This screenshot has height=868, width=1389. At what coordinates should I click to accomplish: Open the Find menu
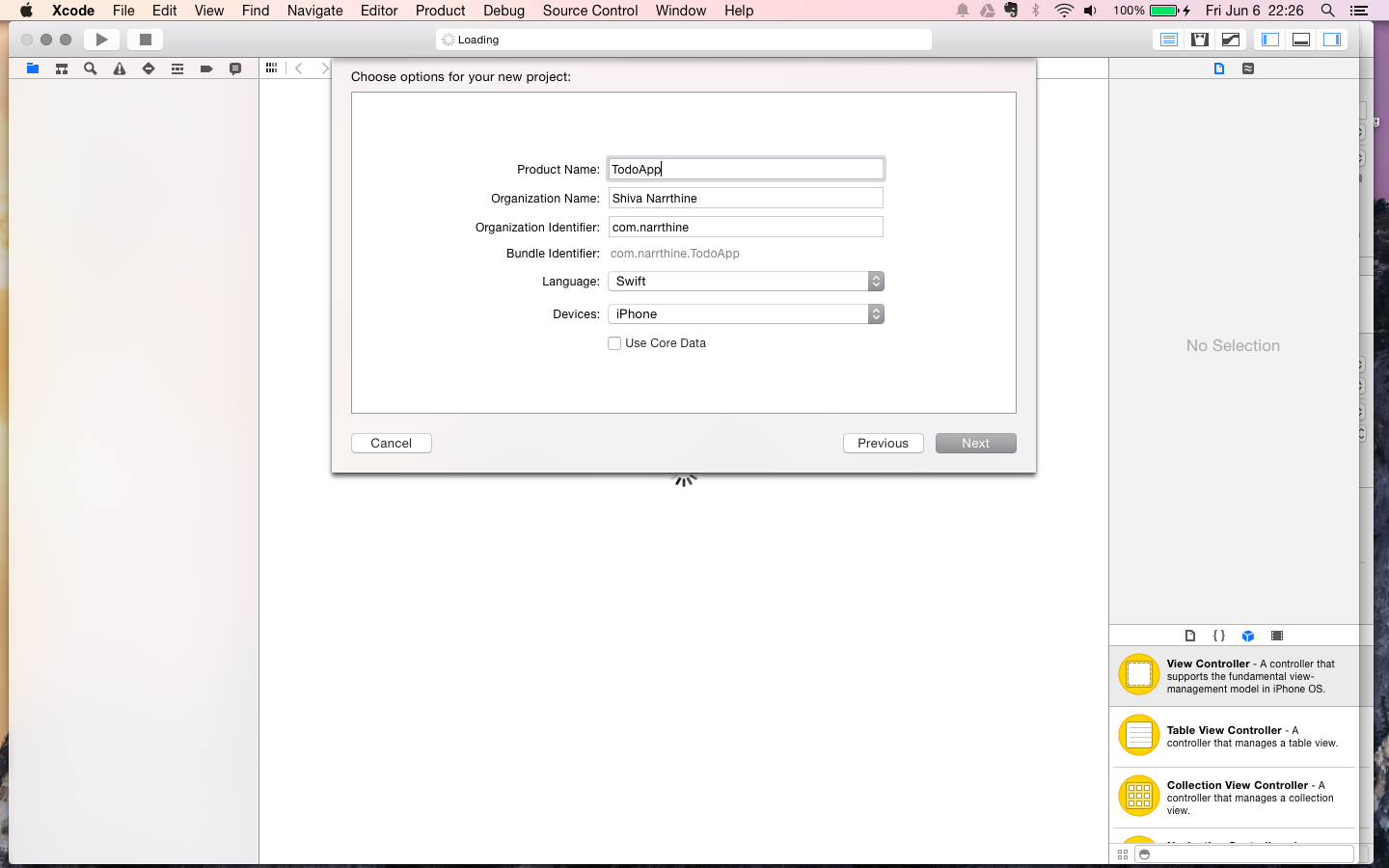tap(256, 11)
